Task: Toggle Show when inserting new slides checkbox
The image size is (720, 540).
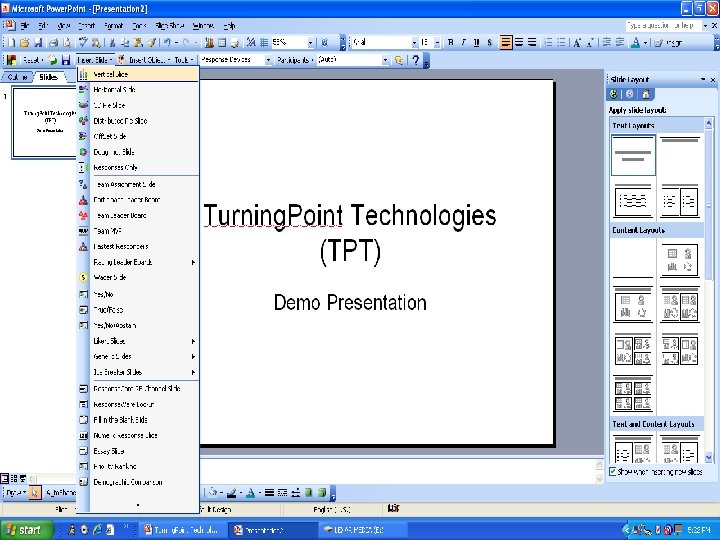Action: [x=613, y=472]
